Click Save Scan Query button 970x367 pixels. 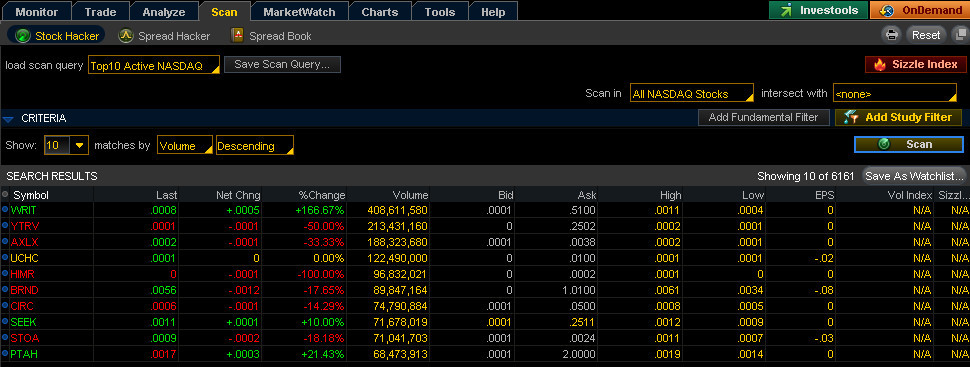point(282,64)
